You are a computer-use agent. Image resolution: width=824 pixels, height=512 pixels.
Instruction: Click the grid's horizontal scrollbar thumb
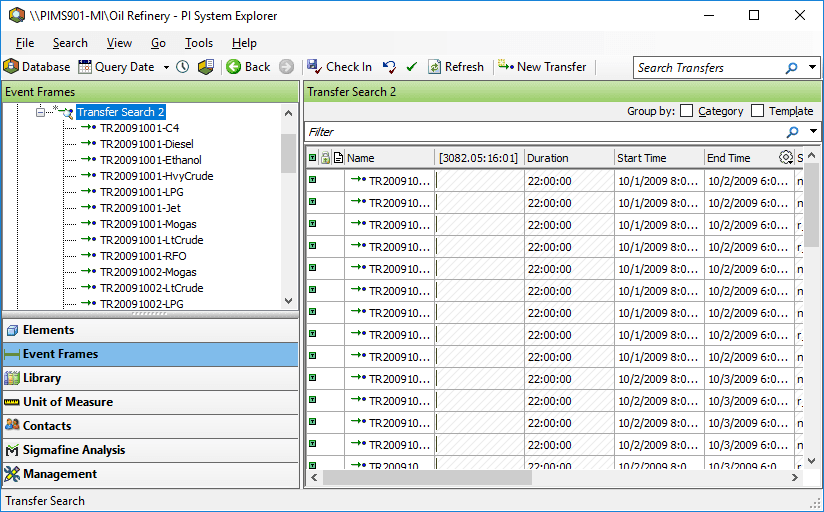(427, 478)
